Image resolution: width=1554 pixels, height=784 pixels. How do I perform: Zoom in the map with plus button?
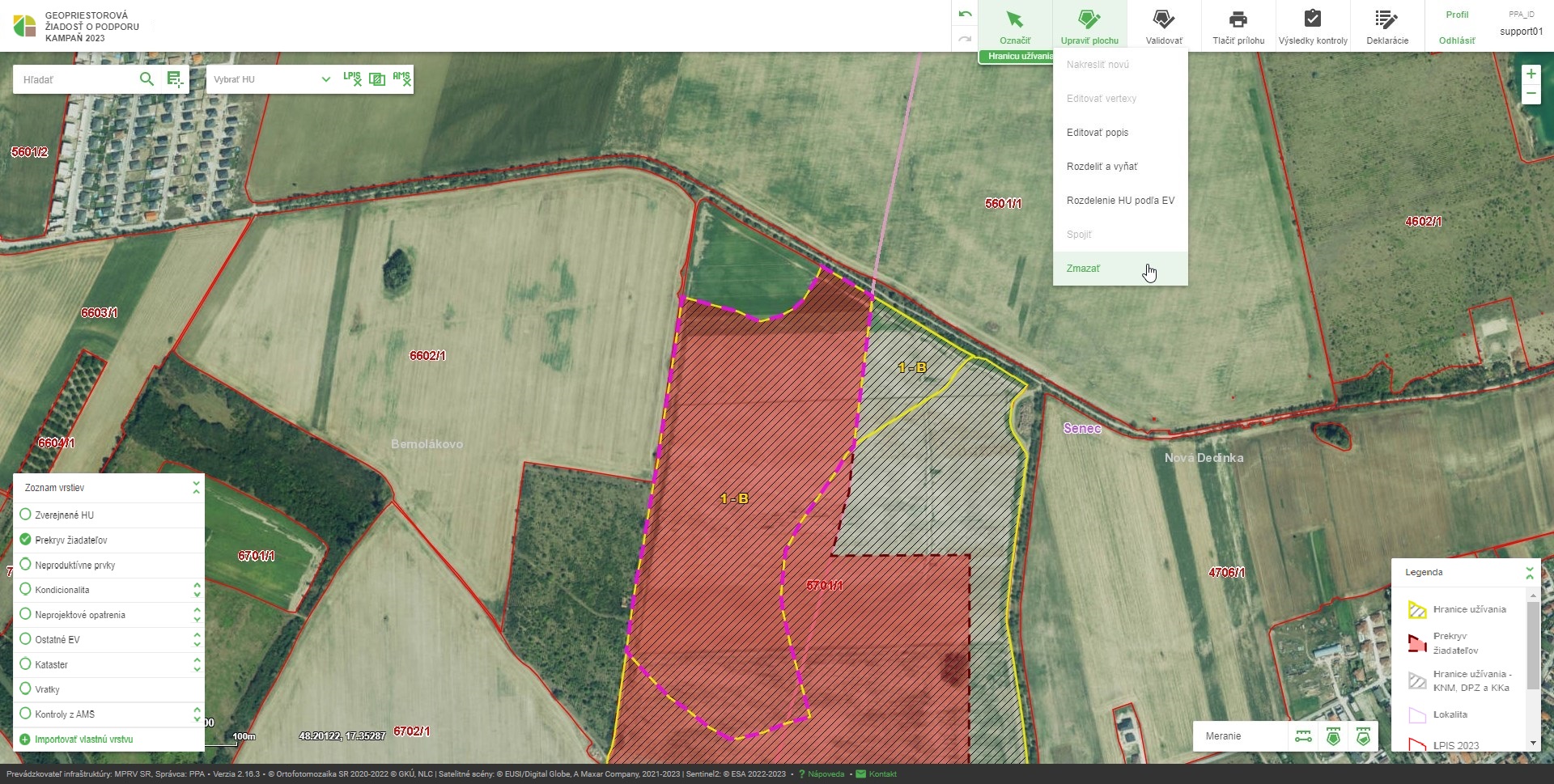1531,74
